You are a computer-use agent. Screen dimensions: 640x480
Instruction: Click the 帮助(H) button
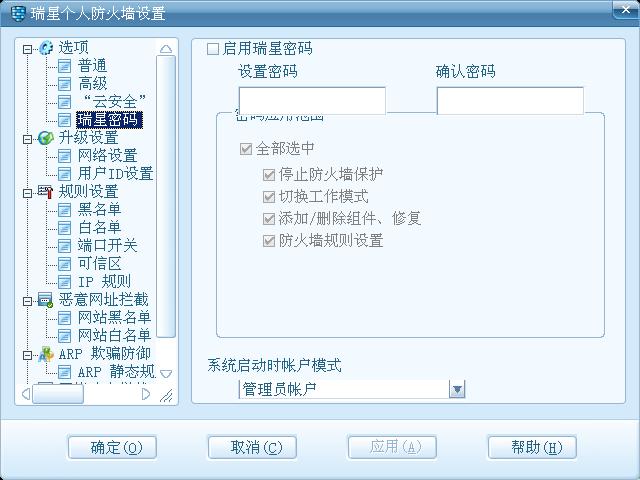[532, 447]
